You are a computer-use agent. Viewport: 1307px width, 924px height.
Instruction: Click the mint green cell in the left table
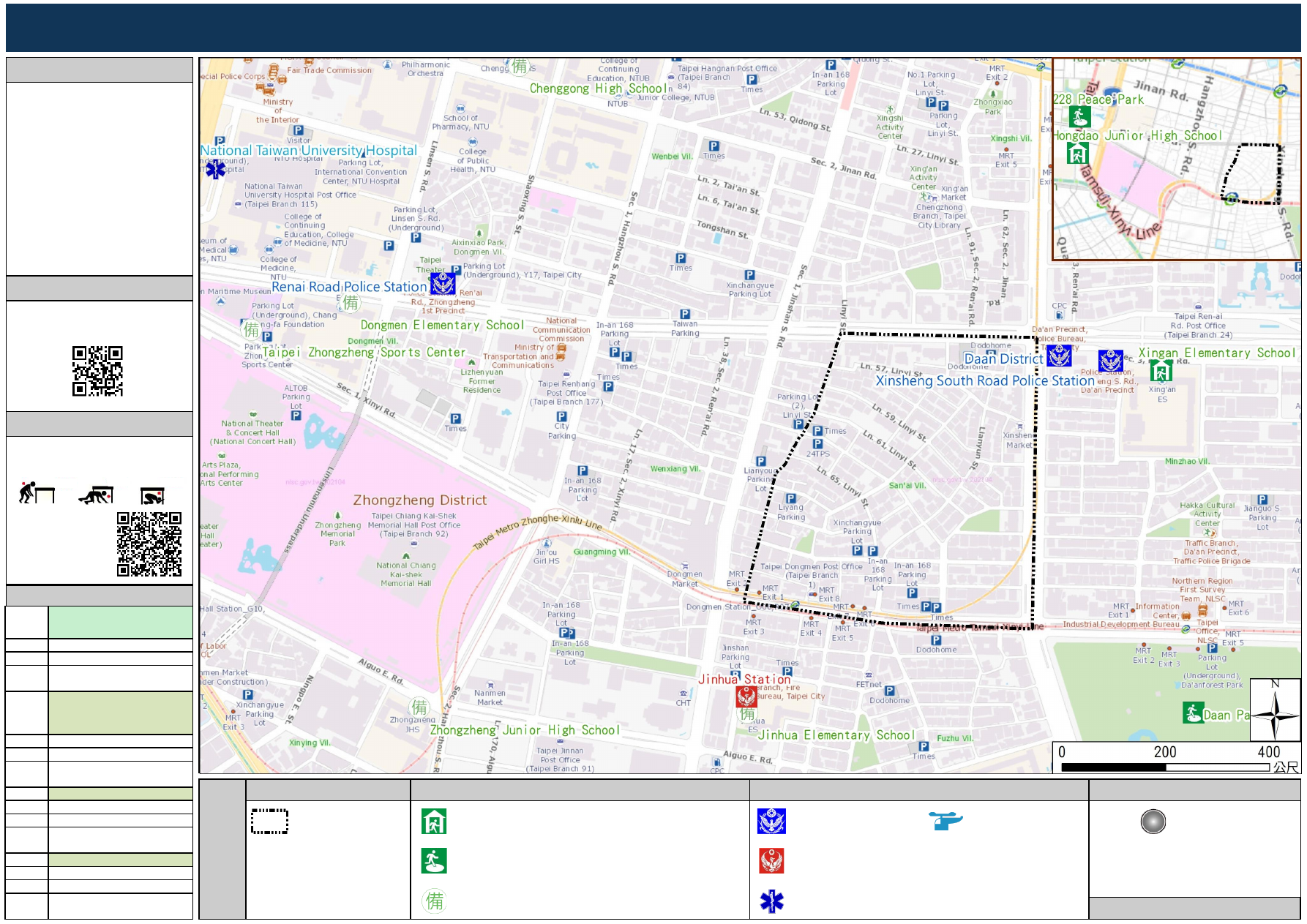121,623
